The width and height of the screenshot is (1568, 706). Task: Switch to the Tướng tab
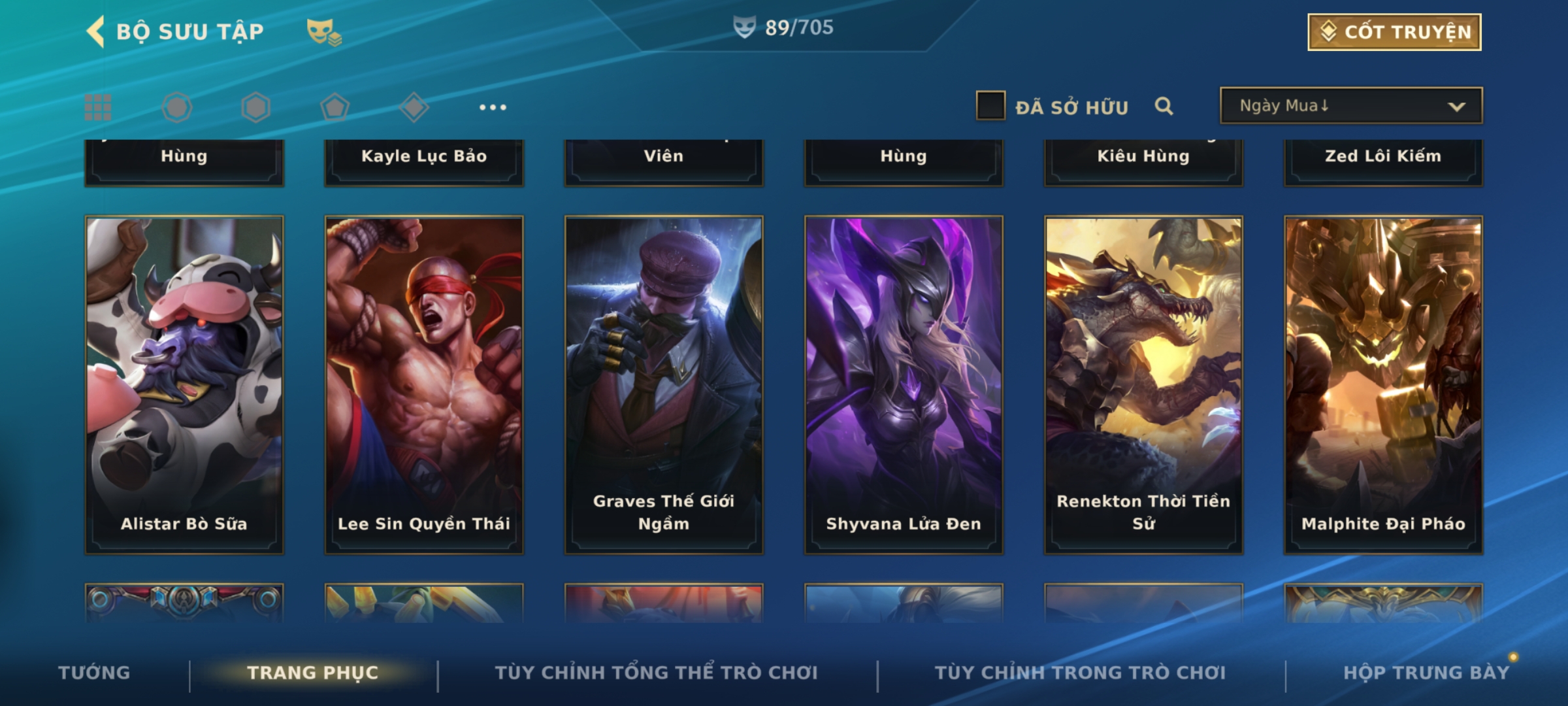(94, 673)
